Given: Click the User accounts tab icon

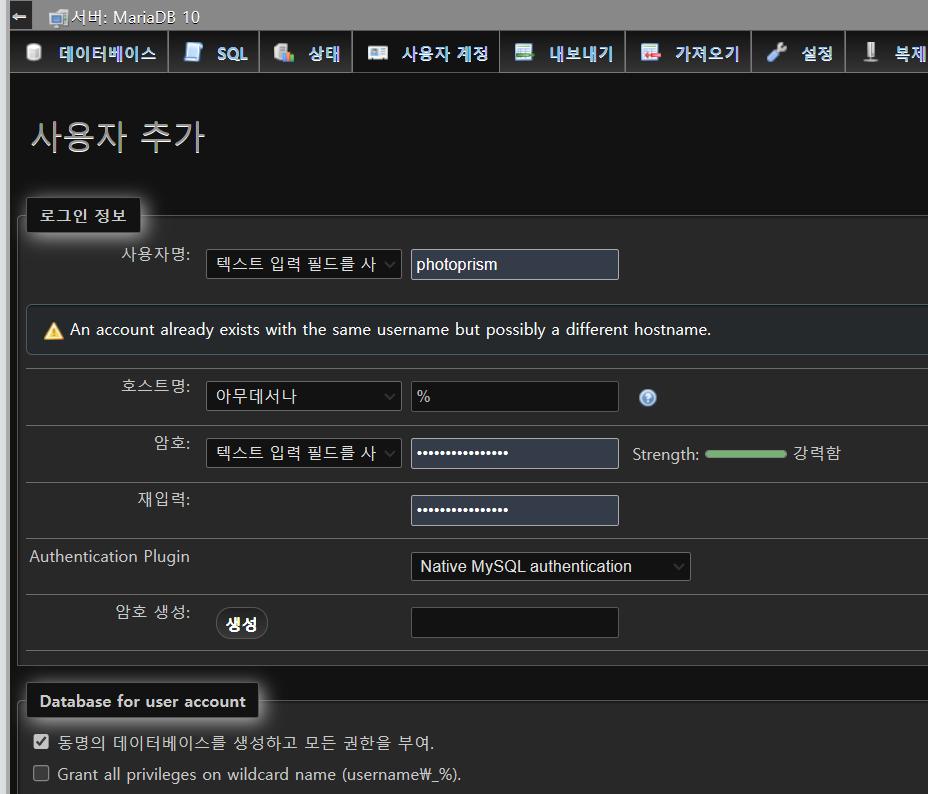Looking at the screenshot, I should (377, 53).
